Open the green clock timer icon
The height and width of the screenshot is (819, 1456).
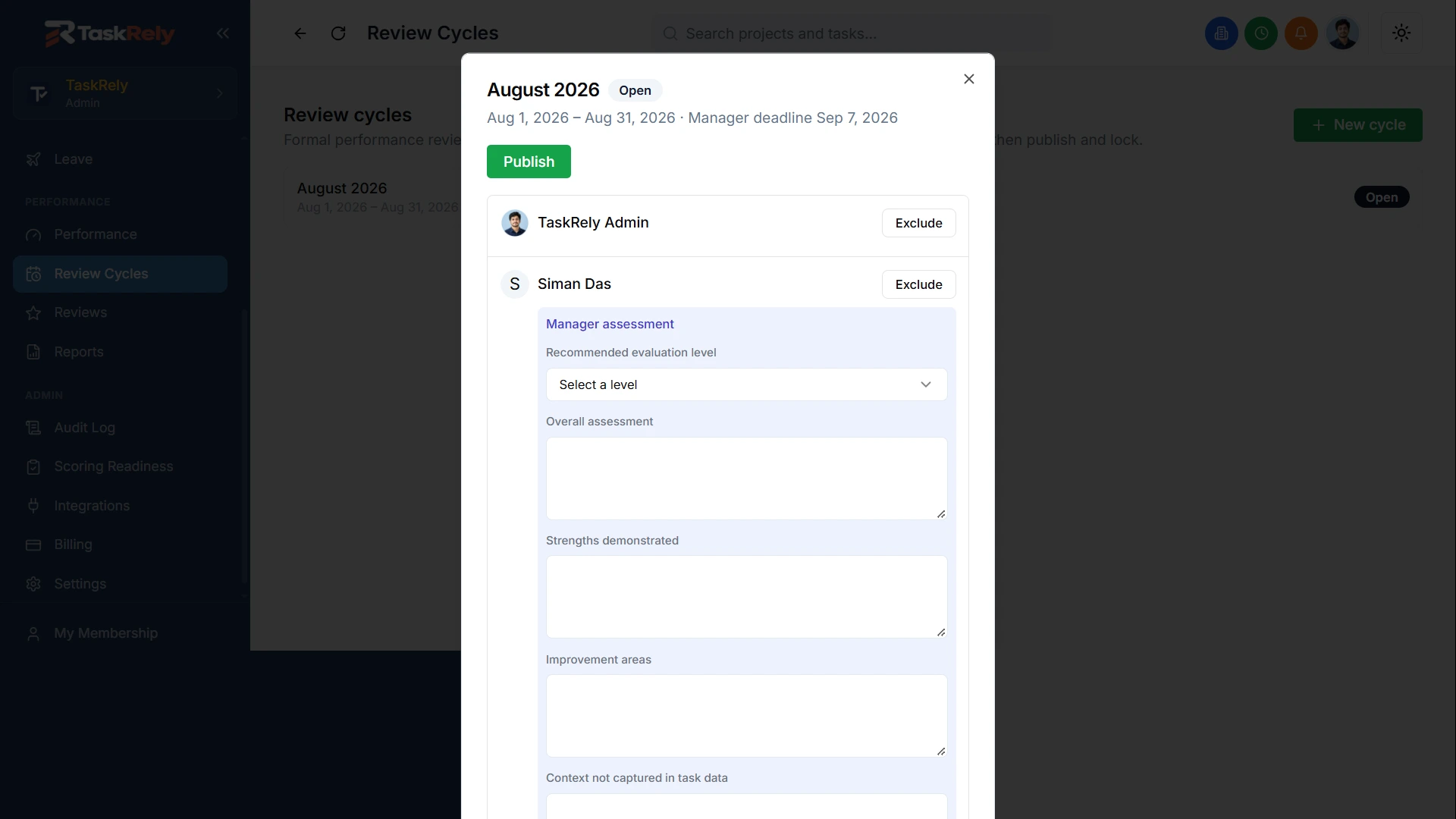[x=1261, y=33]
